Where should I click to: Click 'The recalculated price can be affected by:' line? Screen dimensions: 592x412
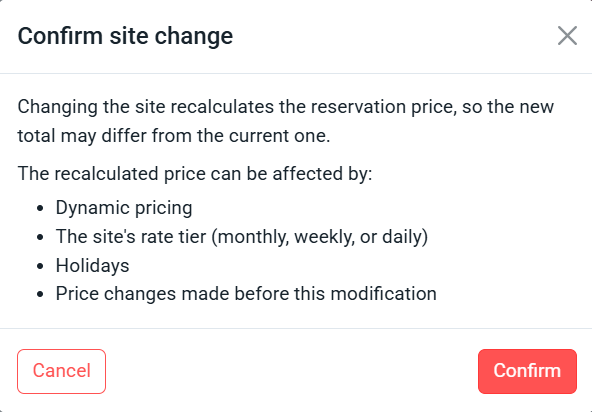195,174
